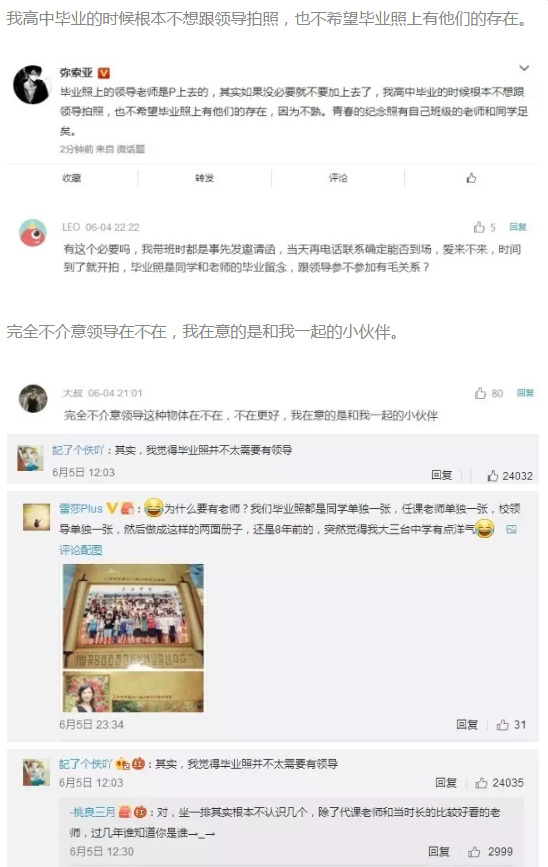This screenshot has height=867, width=548.
Task: Like LEO's comment showing 5 likes
Action: [x=484, y=227]
